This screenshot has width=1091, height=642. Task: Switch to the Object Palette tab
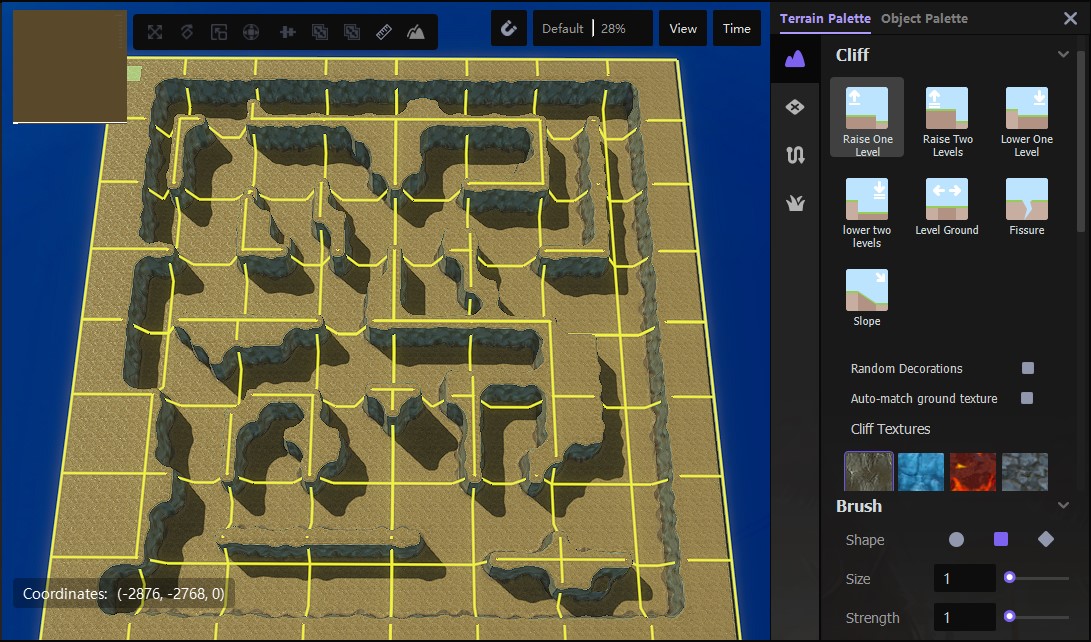(924, 18)
